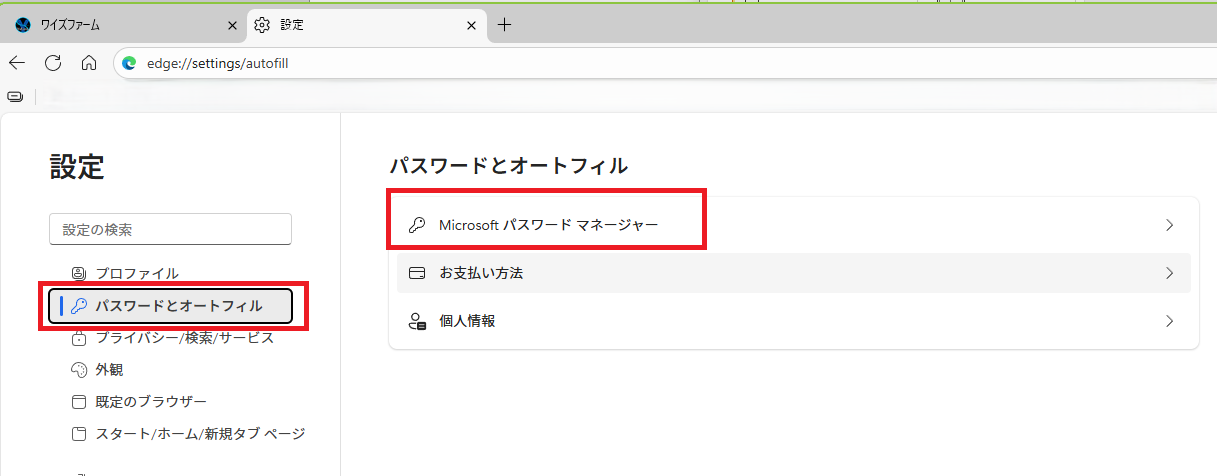The width and height of the screenshot is (1217, 476).
Task: Open a new tab with plus button
Action: 504,25
